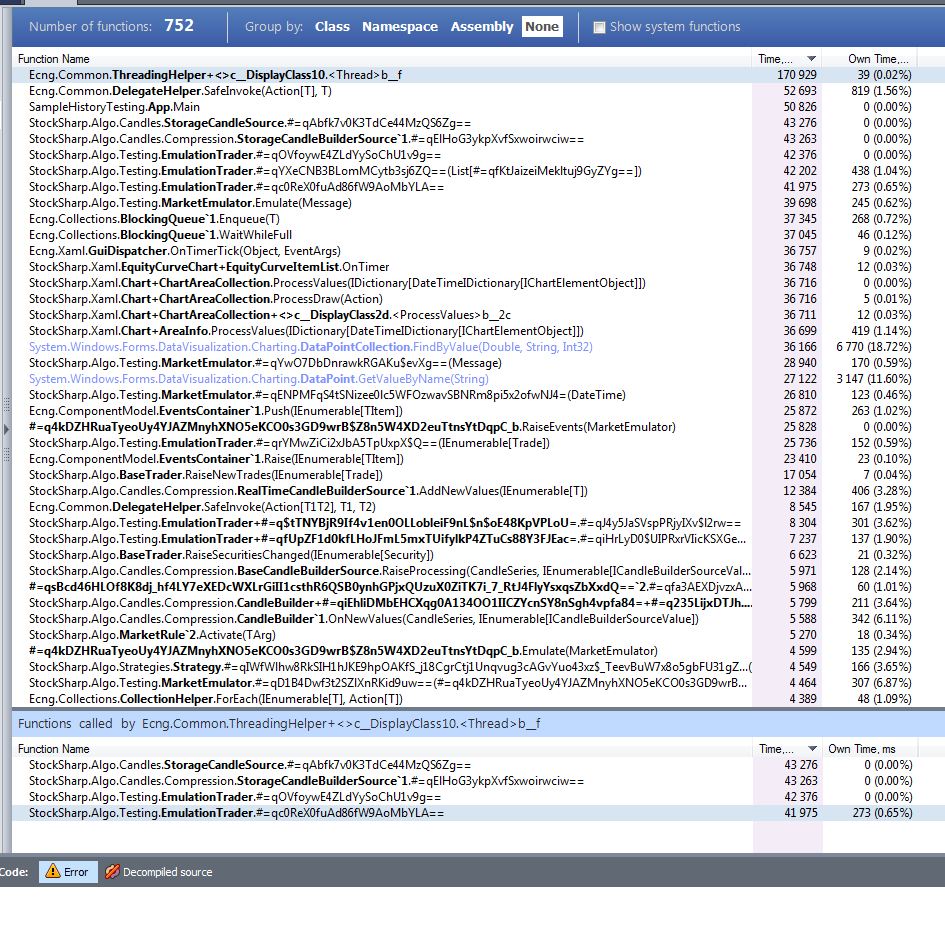945x930 pixels.
Task: Click the Number of functions 752 counter
Action: pos(111,26)
